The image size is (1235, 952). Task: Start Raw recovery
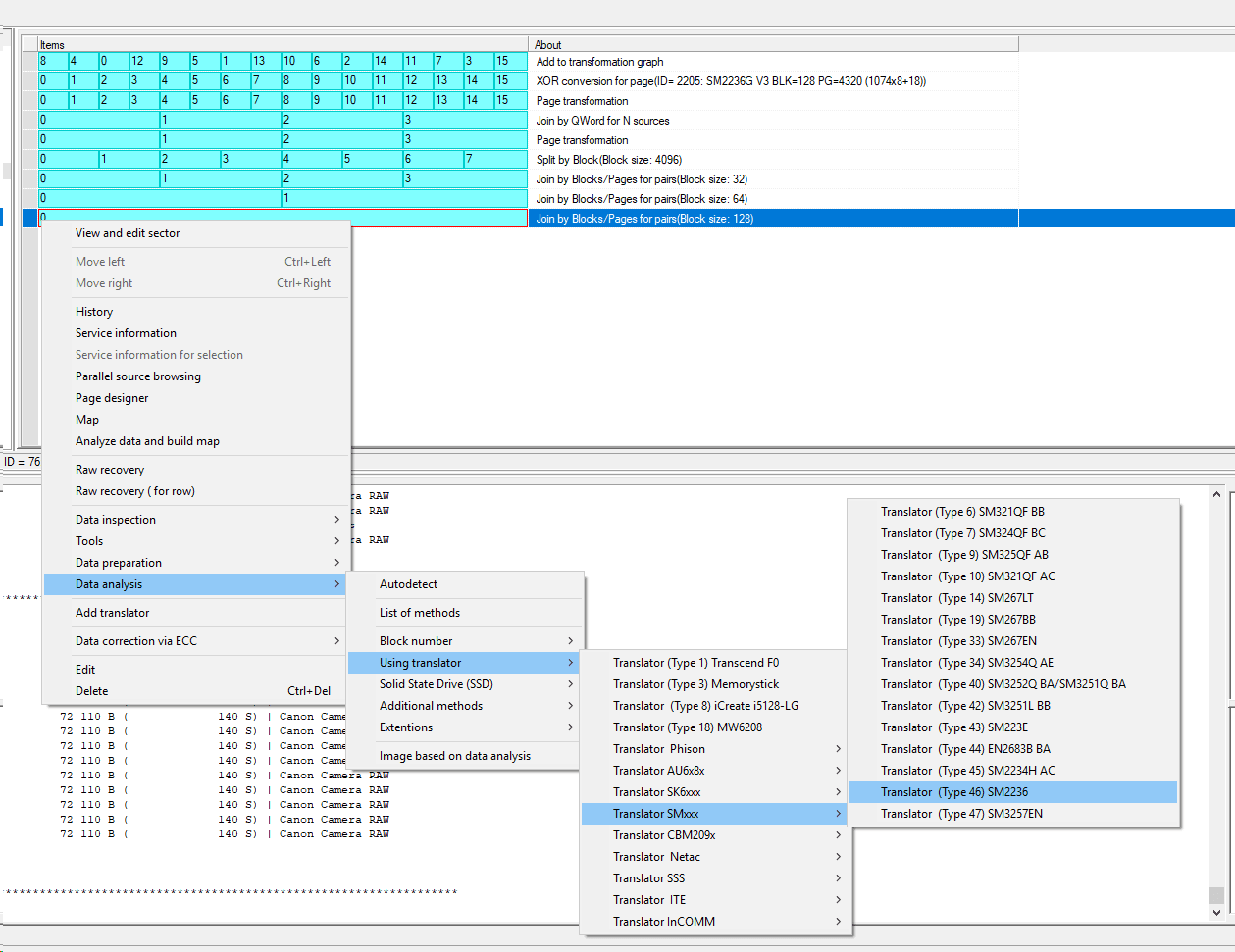196,470
